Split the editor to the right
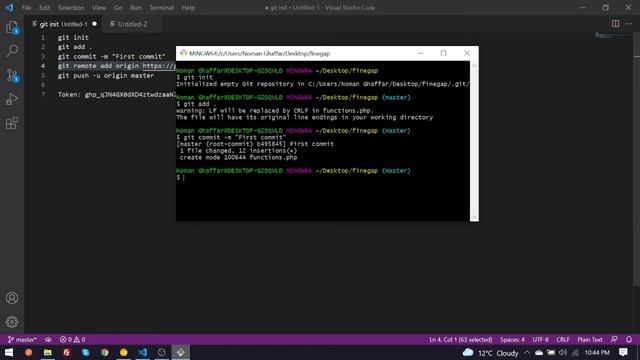Image resolution: width=640 pixels, height=360 pixels. pos(615,24)
